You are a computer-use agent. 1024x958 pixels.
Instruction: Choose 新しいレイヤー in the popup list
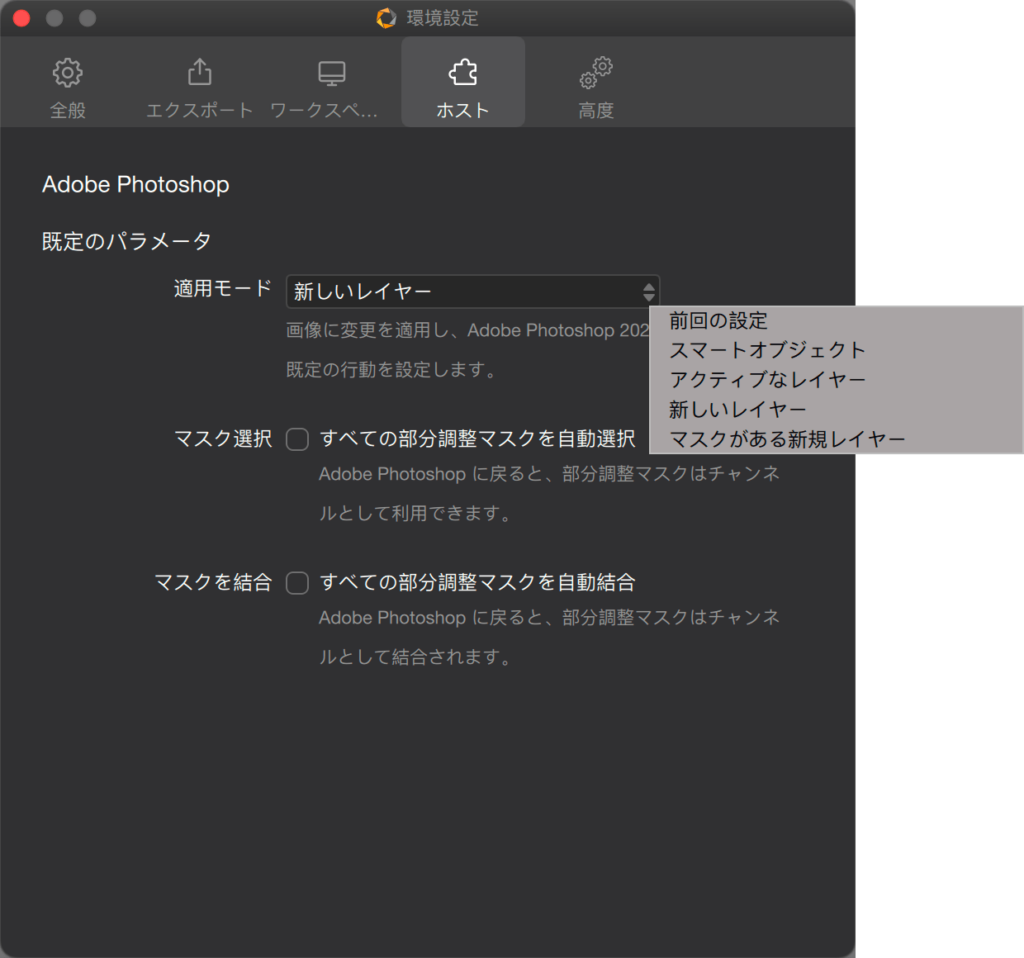pyautogui.click(x=738, y=409)
